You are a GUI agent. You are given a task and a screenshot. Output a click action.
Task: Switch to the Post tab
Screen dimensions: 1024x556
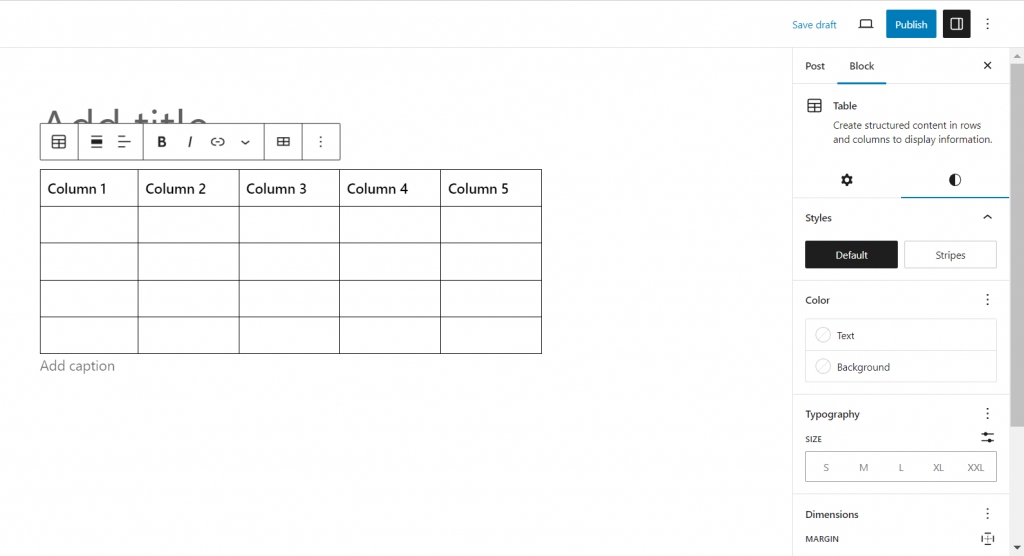(x=815, y=66)
